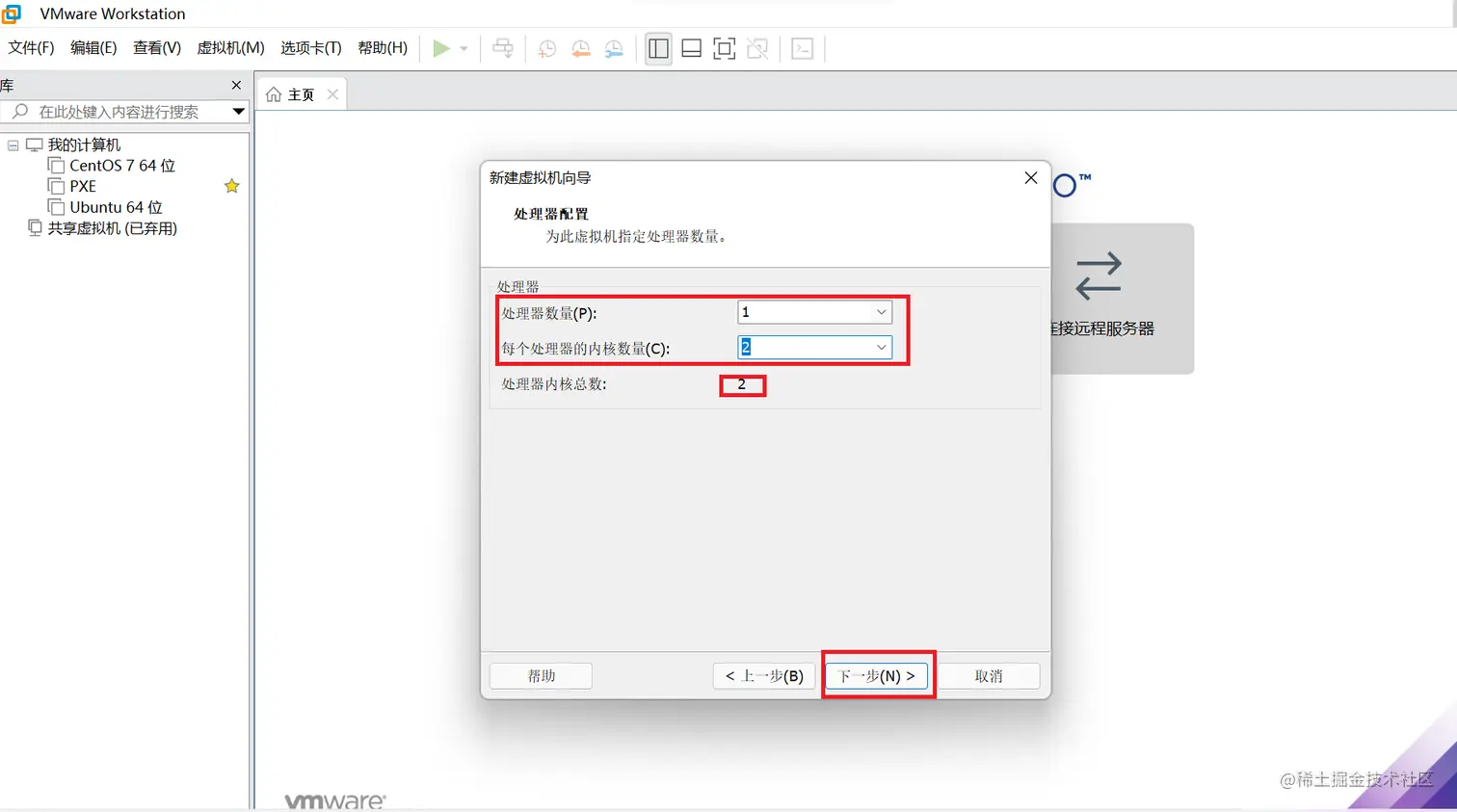Open the 查看(V) menu
This screenshot has height=812, width=1457.
157,48
